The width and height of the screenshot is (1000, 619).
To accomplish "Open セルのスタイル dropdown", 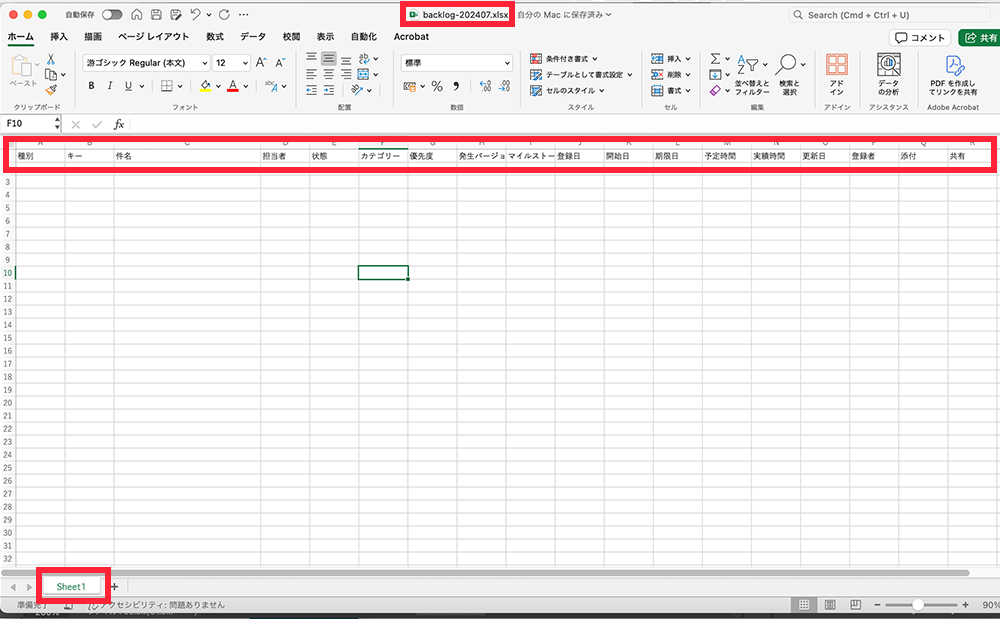I will click(567, 91).
